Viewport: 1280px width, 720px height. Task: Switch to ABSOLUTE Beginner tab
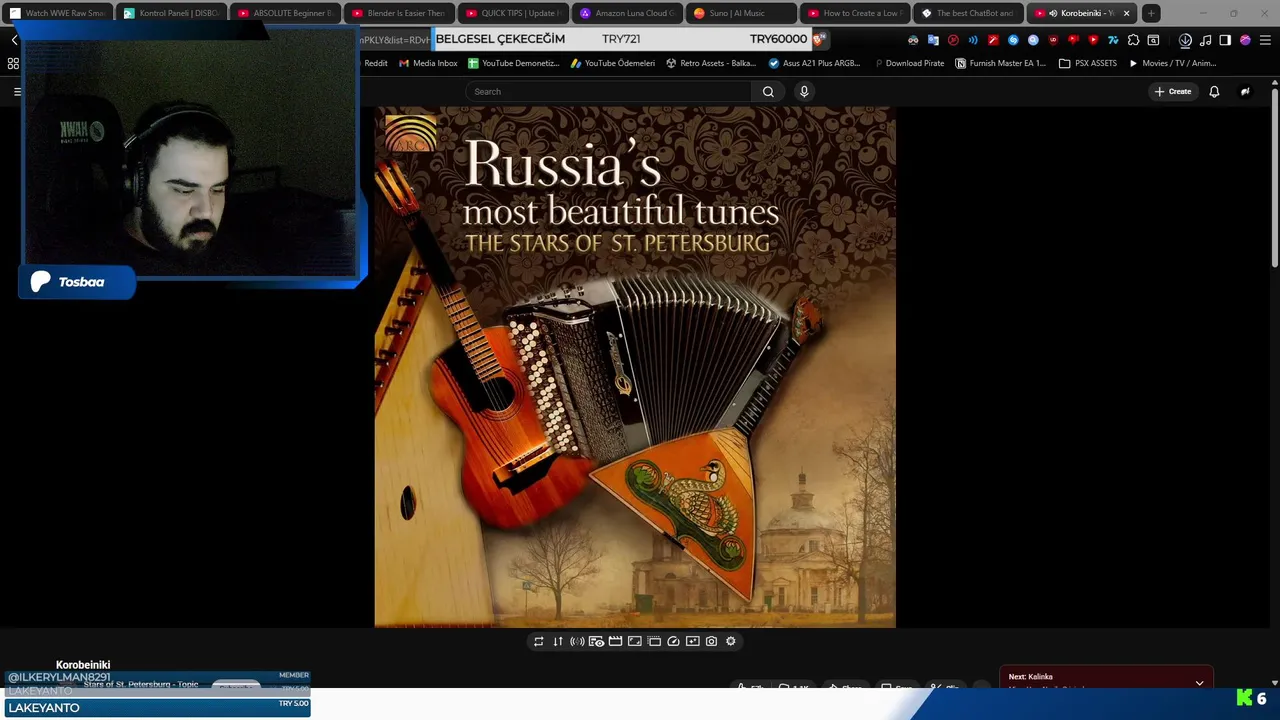pyautogui.click(x=285, y=13)
